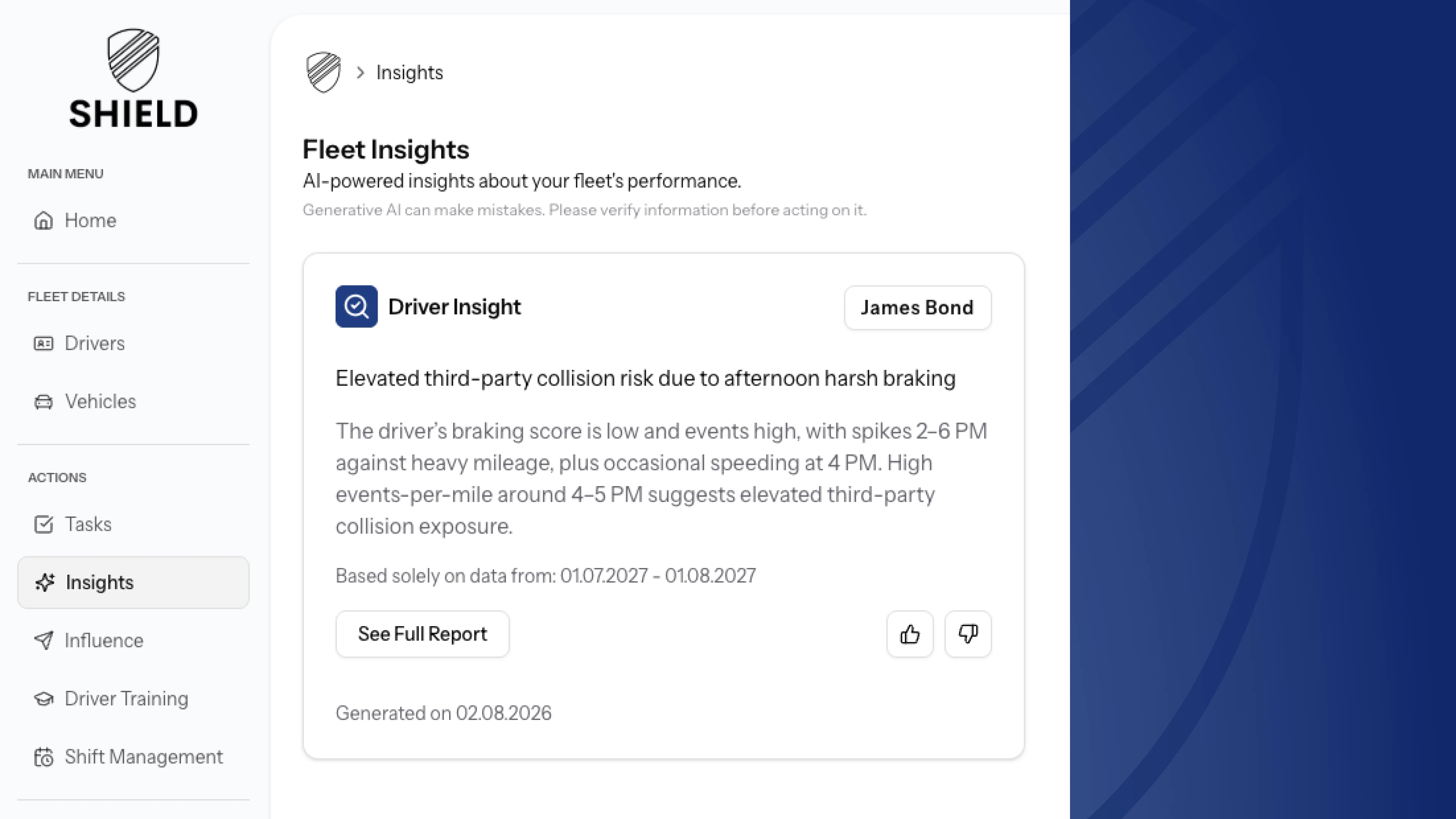Viewport: 1456px width, 819px height.
Task: Click the Home house icon
Action: click(x=44, y=220)
